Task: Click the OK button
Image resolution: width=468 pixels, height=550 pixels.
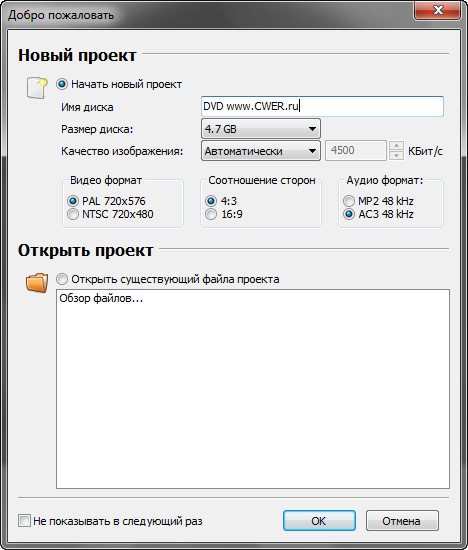Action: [319, 521]
